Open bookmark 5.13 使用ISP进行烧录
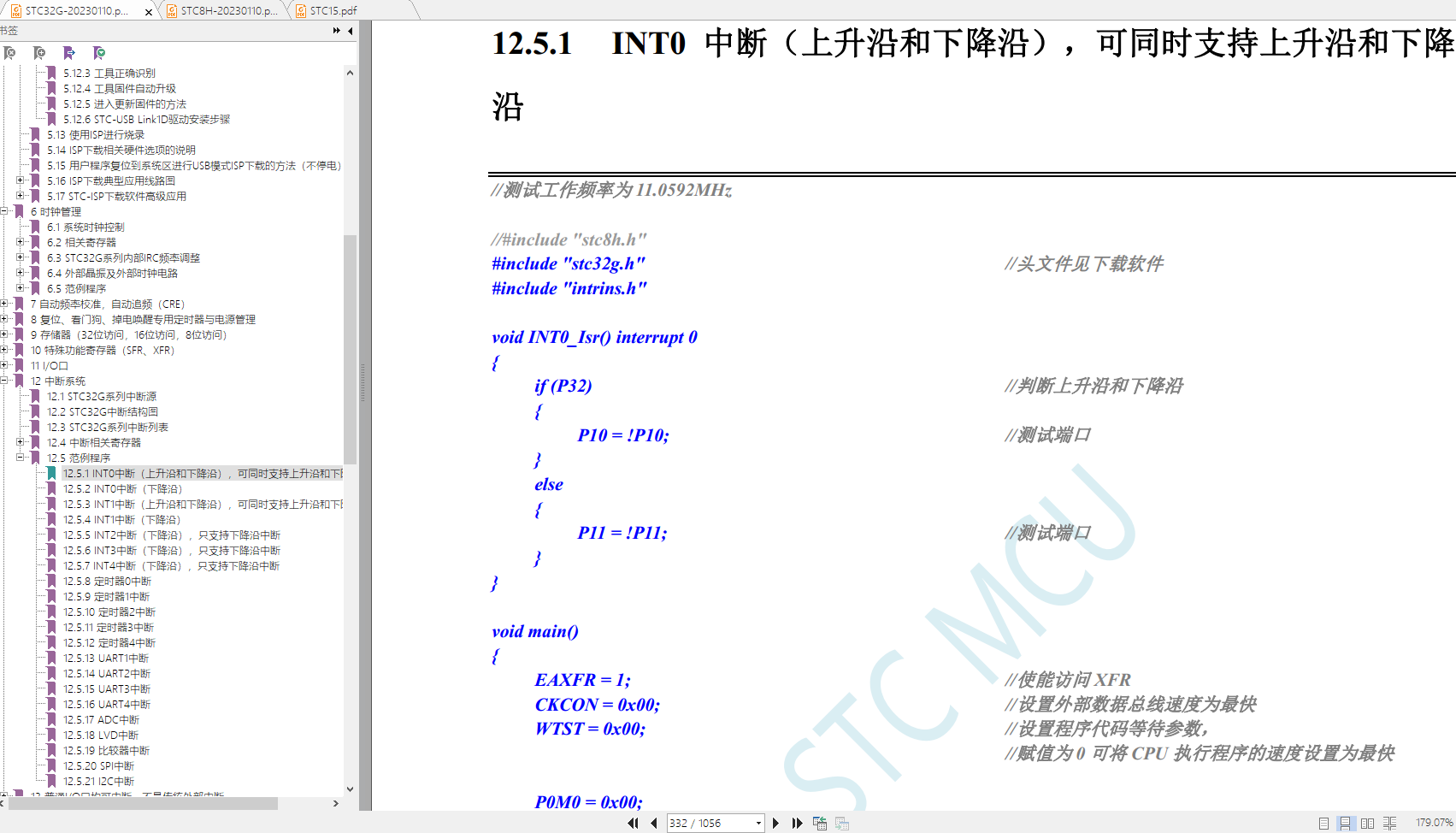The image size is (1456, 833). (96, 135)
